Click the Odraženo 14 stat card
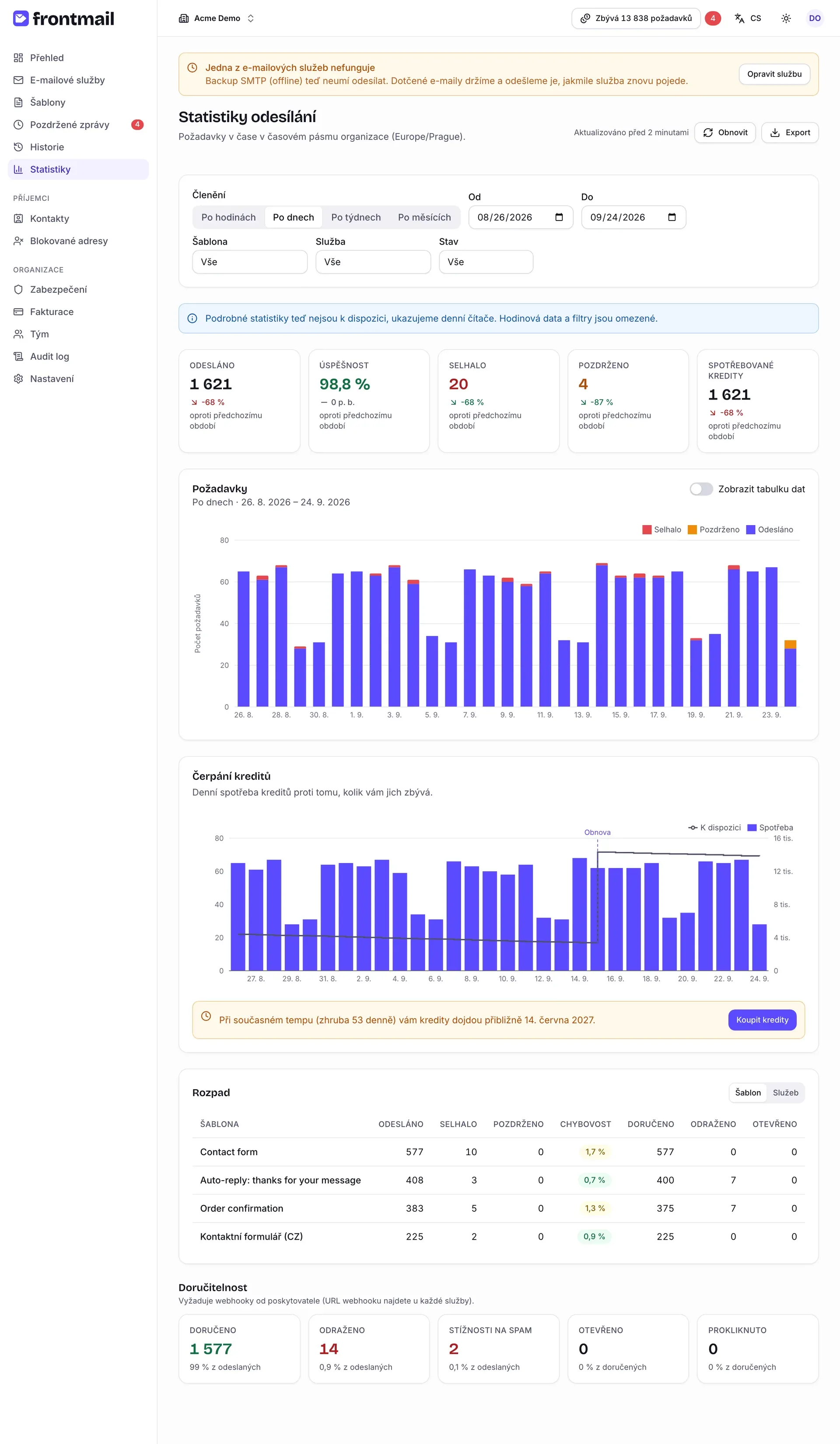Viewport: 840px width, 1444px height. [369, 1349]
